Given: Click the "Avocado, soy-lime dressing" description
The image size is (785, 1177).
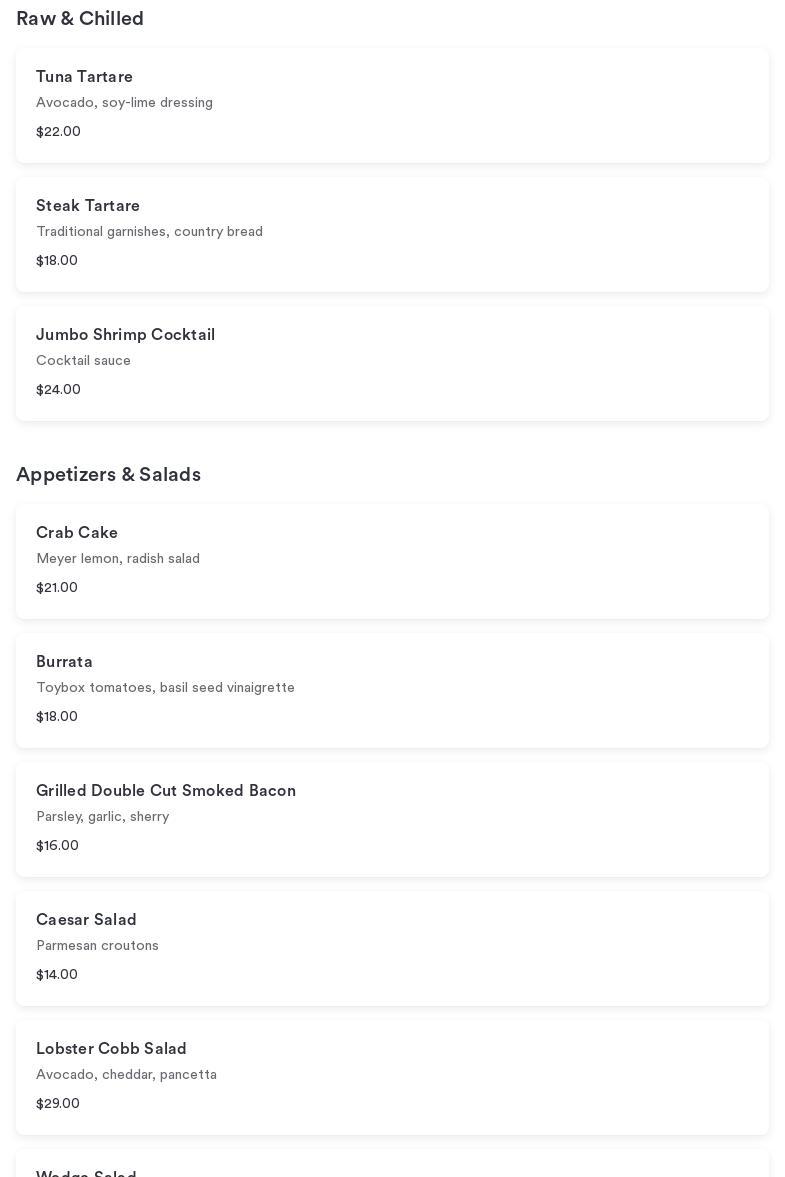Looking at the screenshot, I should [124, 103].
